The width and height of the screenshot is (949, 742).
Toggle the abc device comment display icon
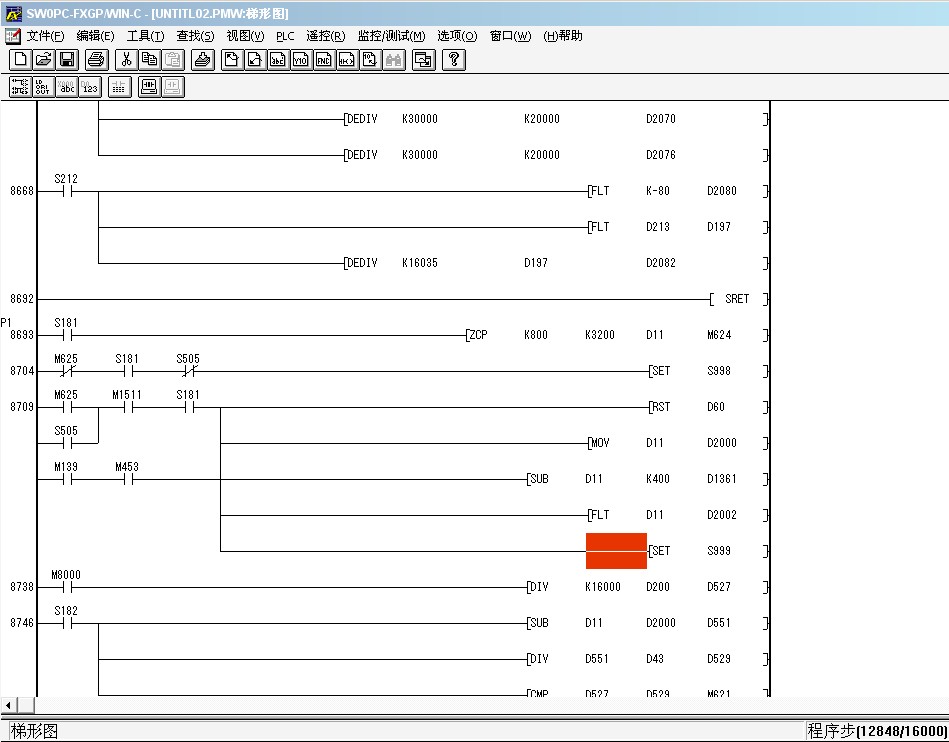coord(66,87)
